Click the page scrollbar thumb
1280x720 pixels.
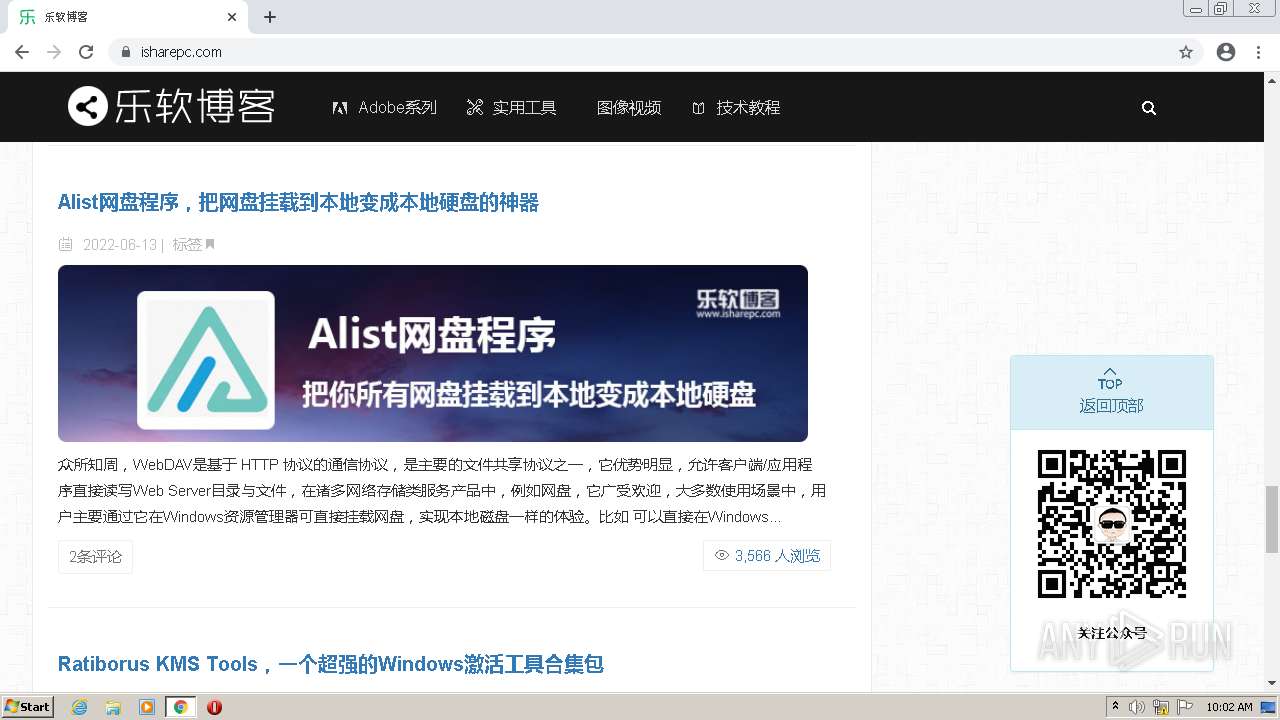pyautogui.click(x=1272, y=519)
